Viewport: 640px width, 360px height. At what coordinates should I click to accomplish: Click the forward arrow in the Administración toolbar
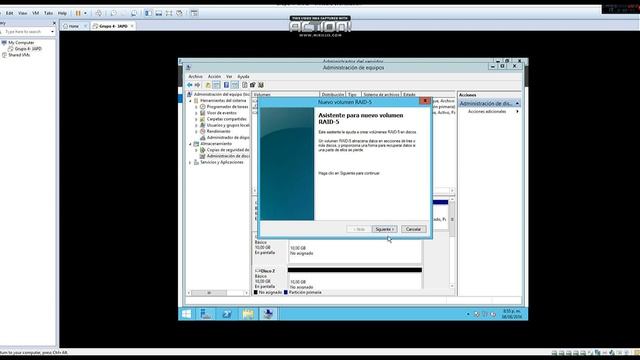198,85
